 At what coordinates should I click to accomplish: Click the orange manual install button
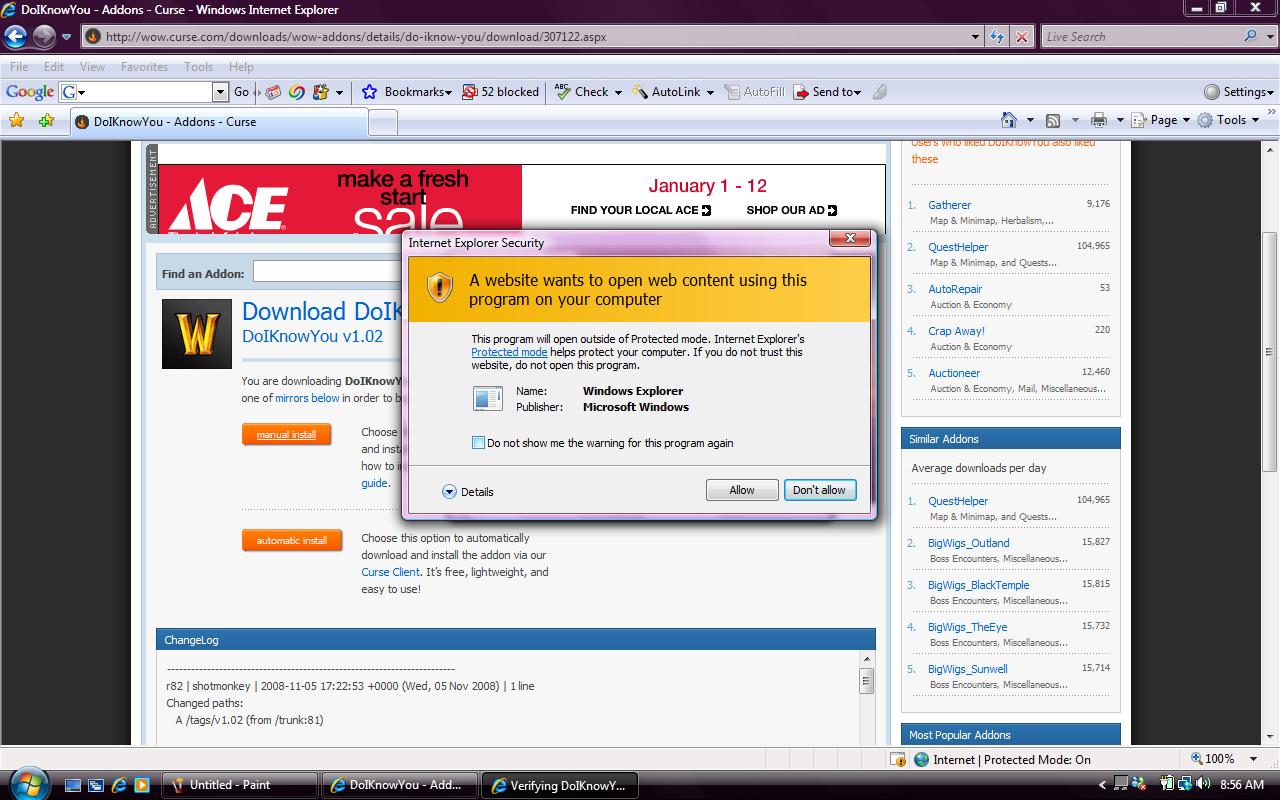[286, 434]
